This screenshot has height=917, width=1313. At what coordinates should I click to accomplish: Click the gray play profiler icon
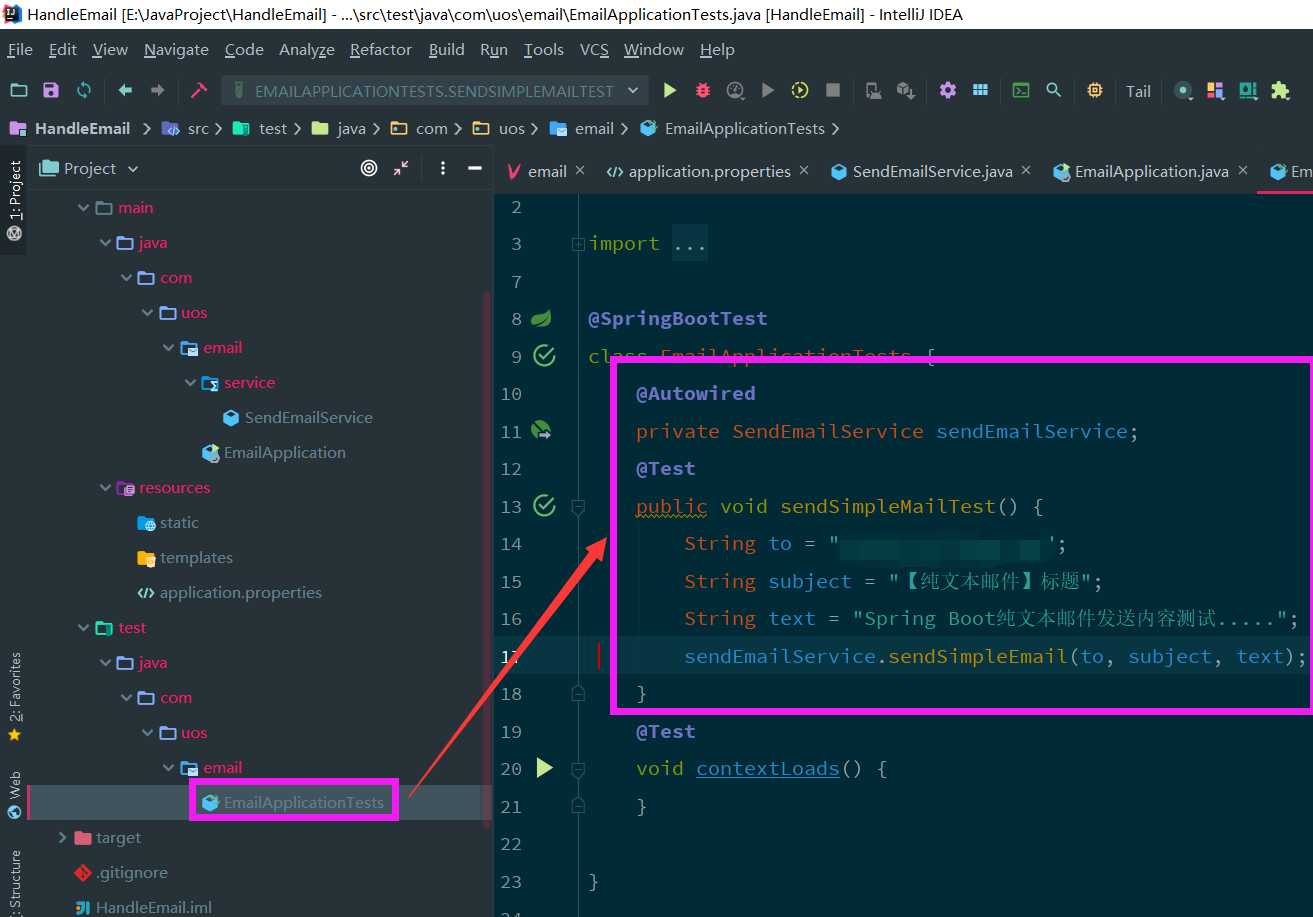768,90
